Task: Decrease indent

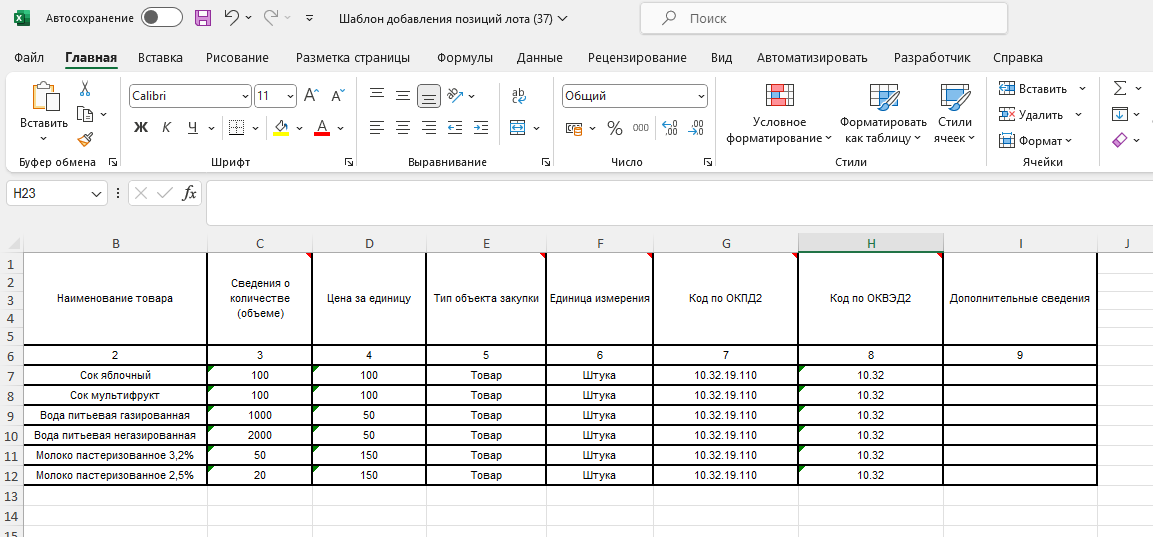Action: (454, 127)
